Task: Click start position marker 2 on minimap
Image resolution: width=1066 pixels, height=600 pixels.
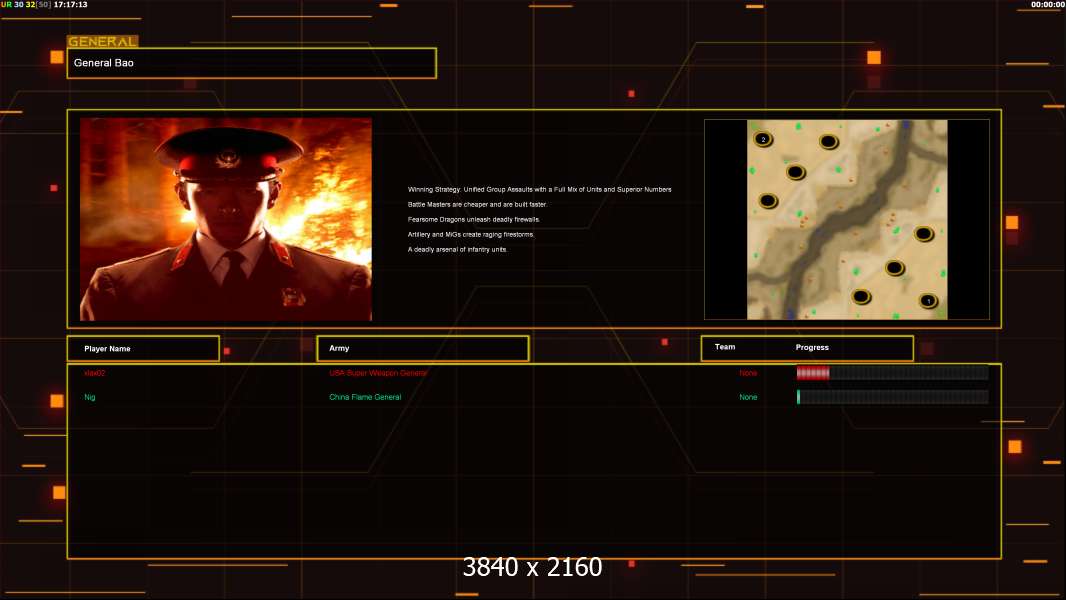Action: 763,139
